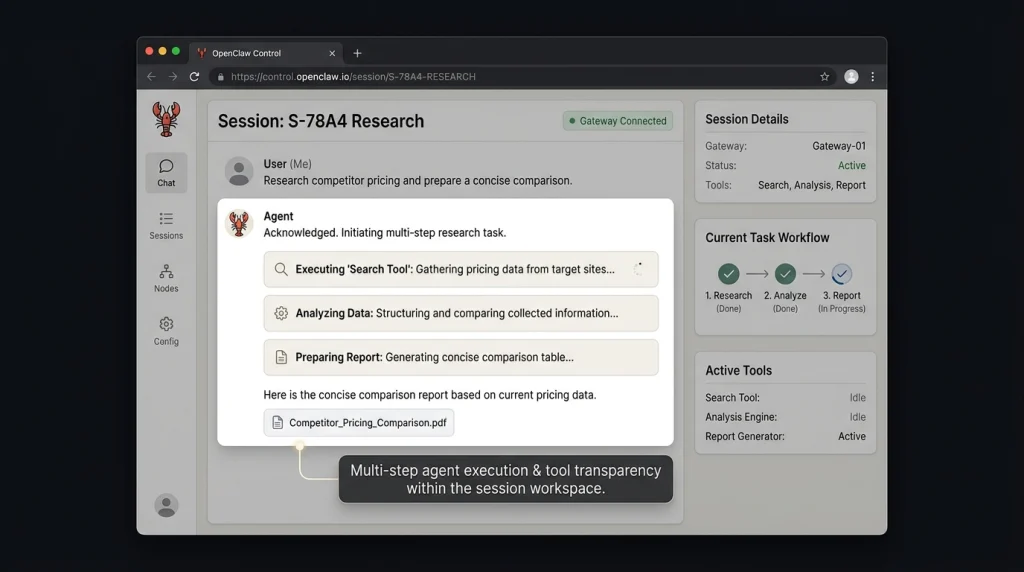The image size is (1024, 572).
Task: Open the Chat sidebar section
Action: coord(166,173)
